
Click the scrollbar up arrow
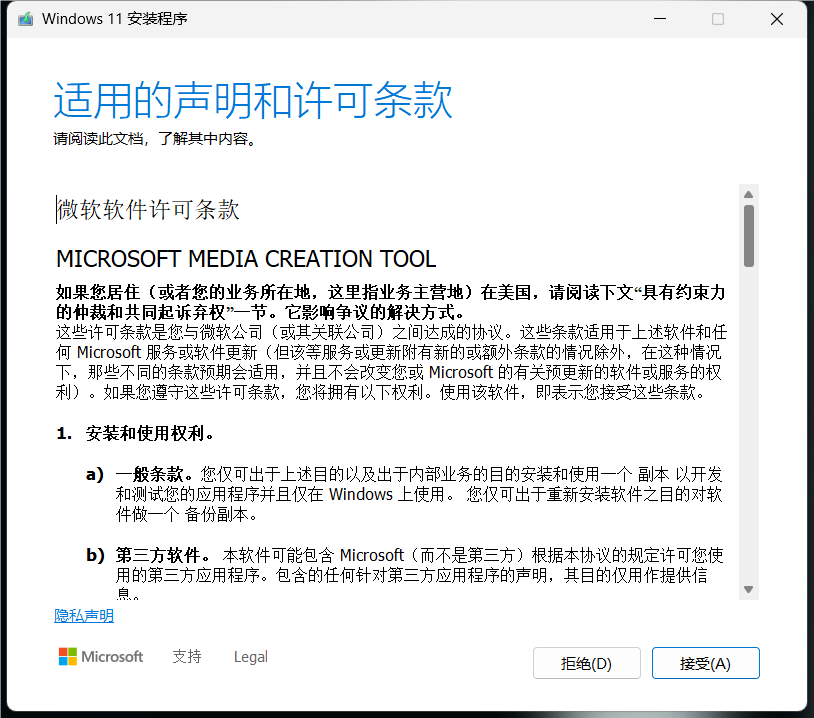coord(748,192)
